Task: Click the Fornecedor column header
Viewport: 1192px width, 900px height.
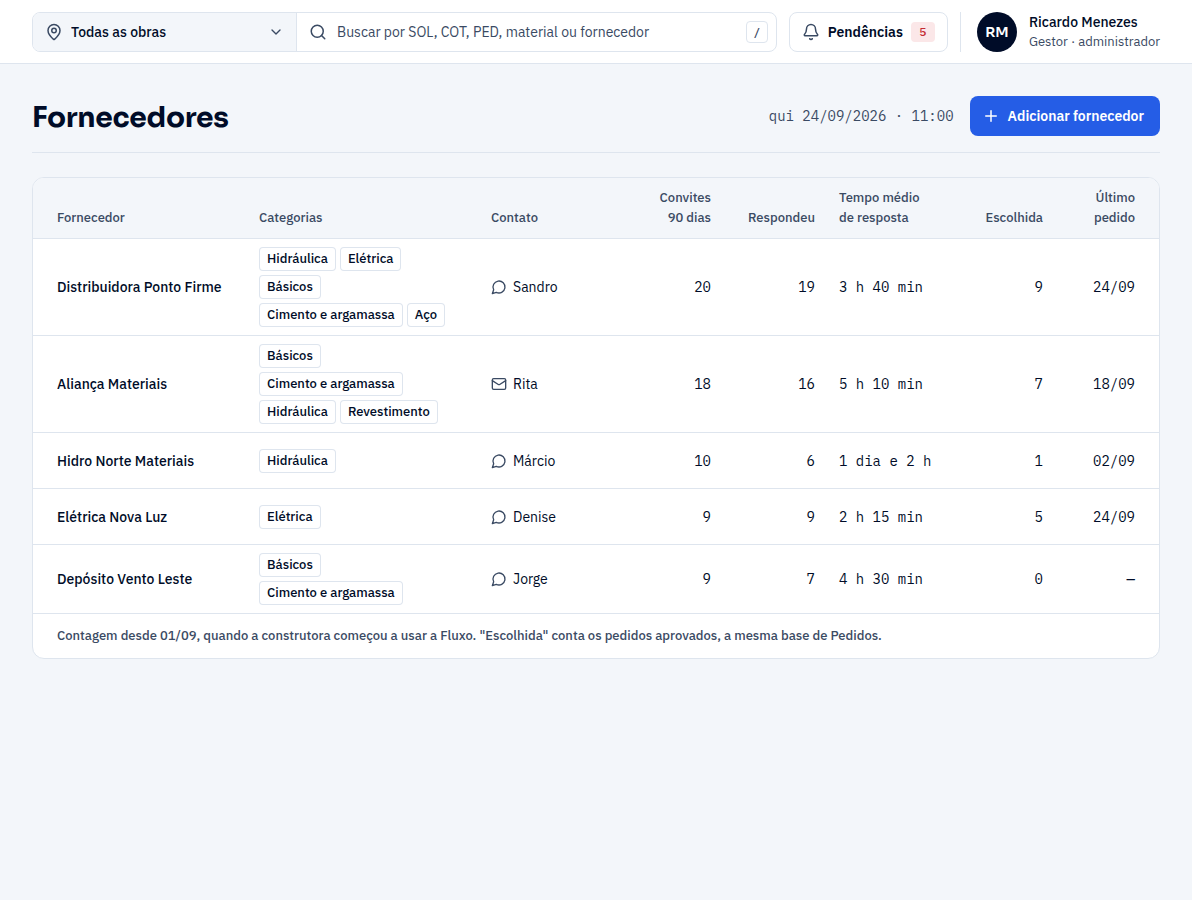Action: tap(90, 217)
